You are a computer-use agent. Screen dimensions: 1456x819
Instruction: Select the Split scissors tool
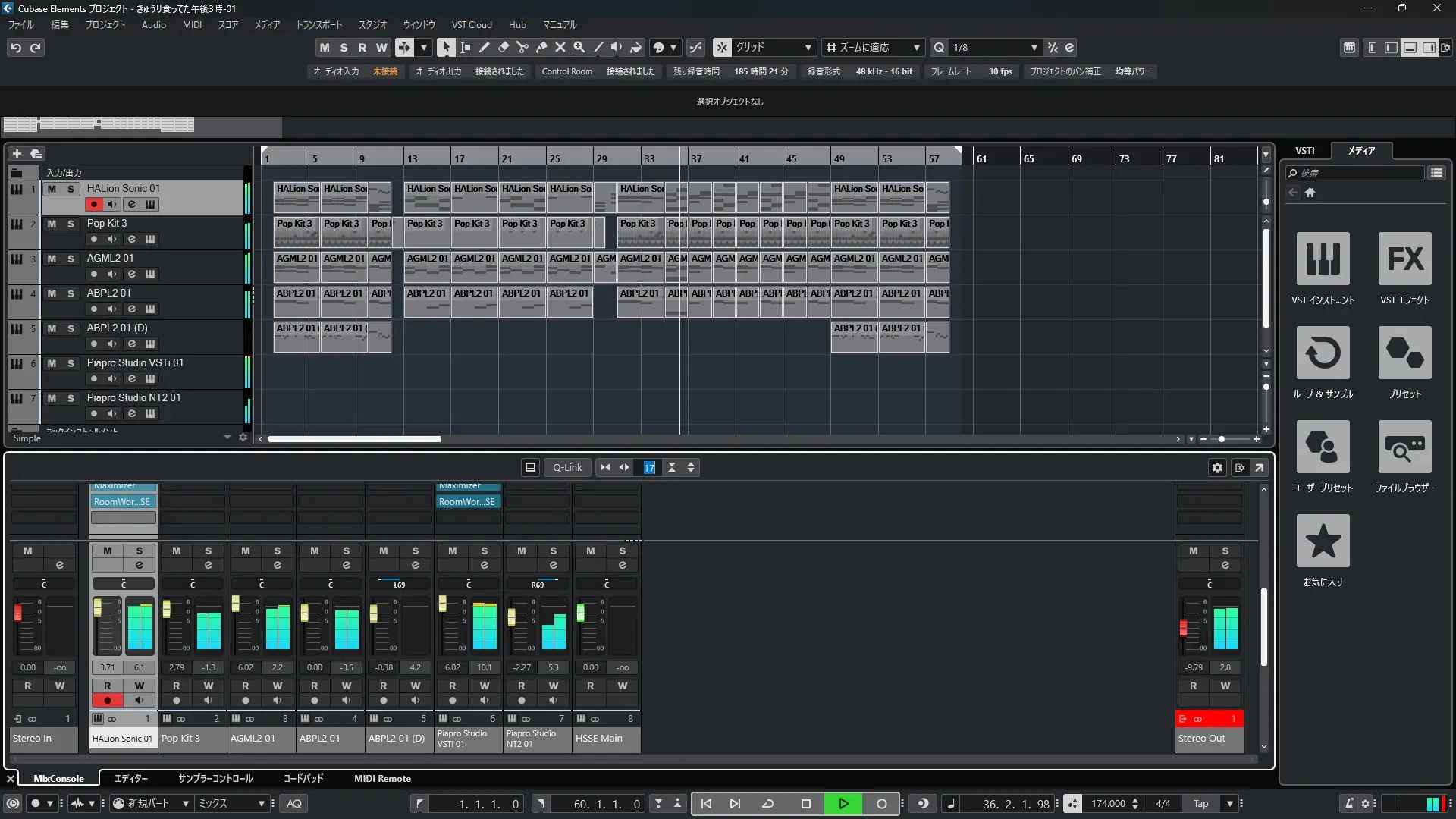pyautogui.click(x=522, y=47)
